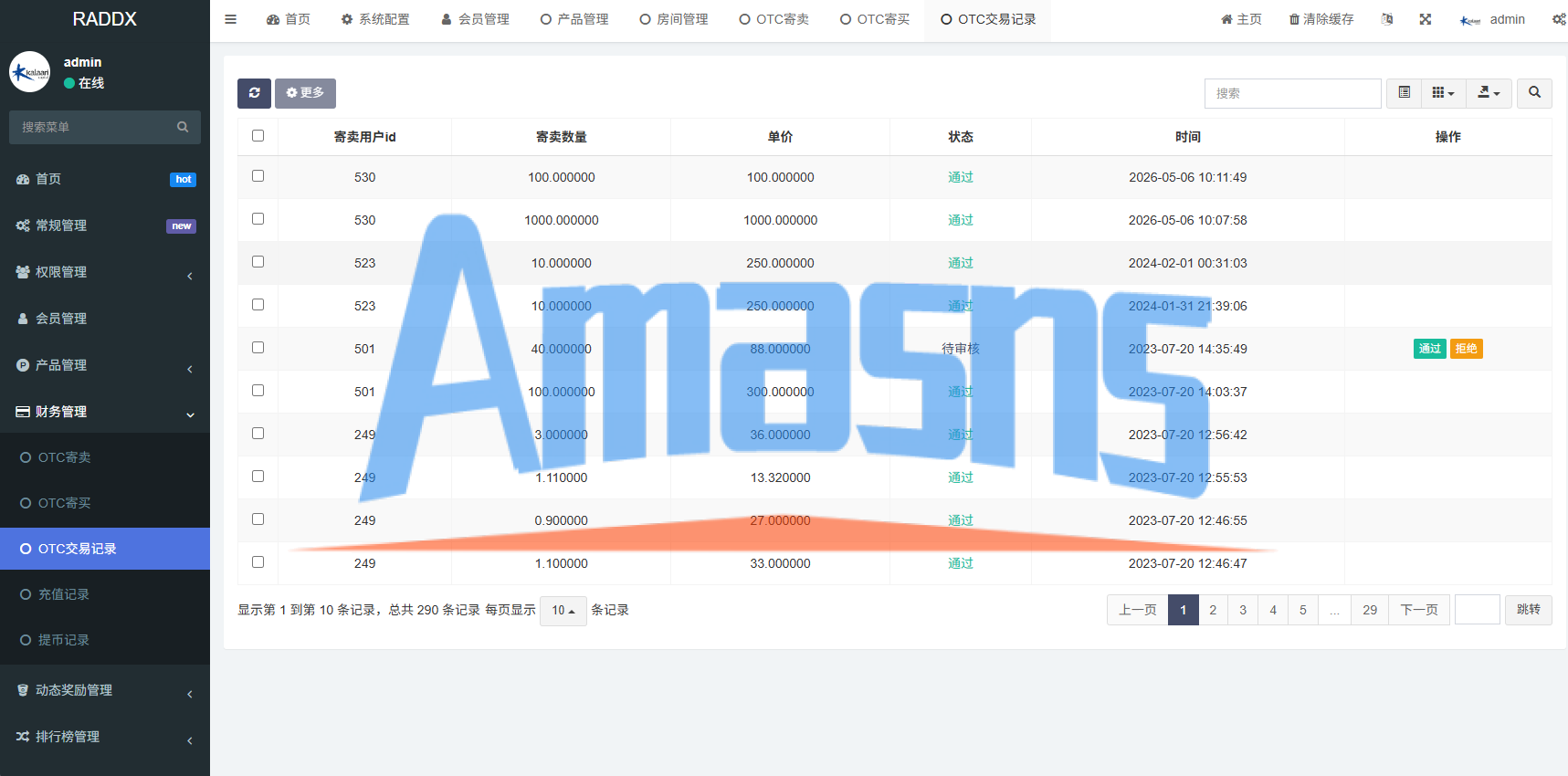Screen dimensions: 1568x776
Task: Check the row dated 2026-05-06 10:07:58
Action: (258, 218)
